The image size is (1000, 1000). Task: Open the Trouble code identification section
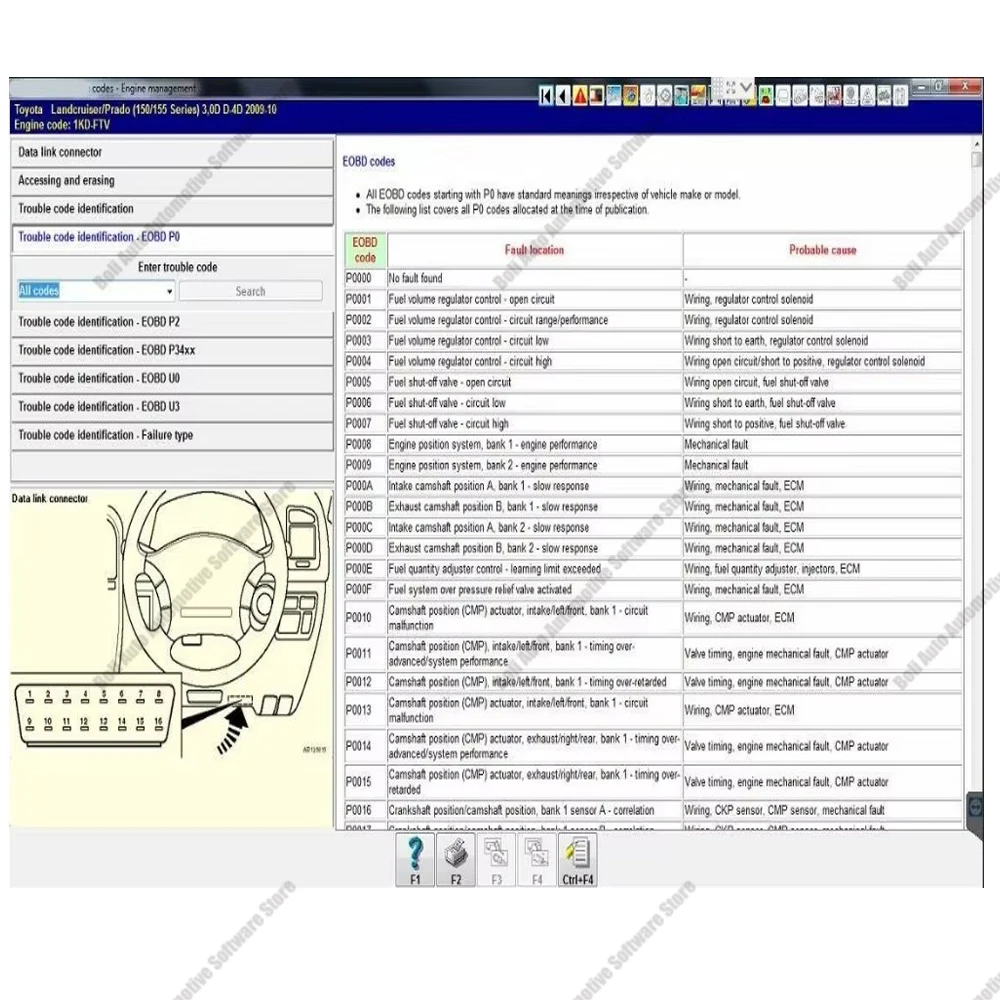(x=172, y=209)
